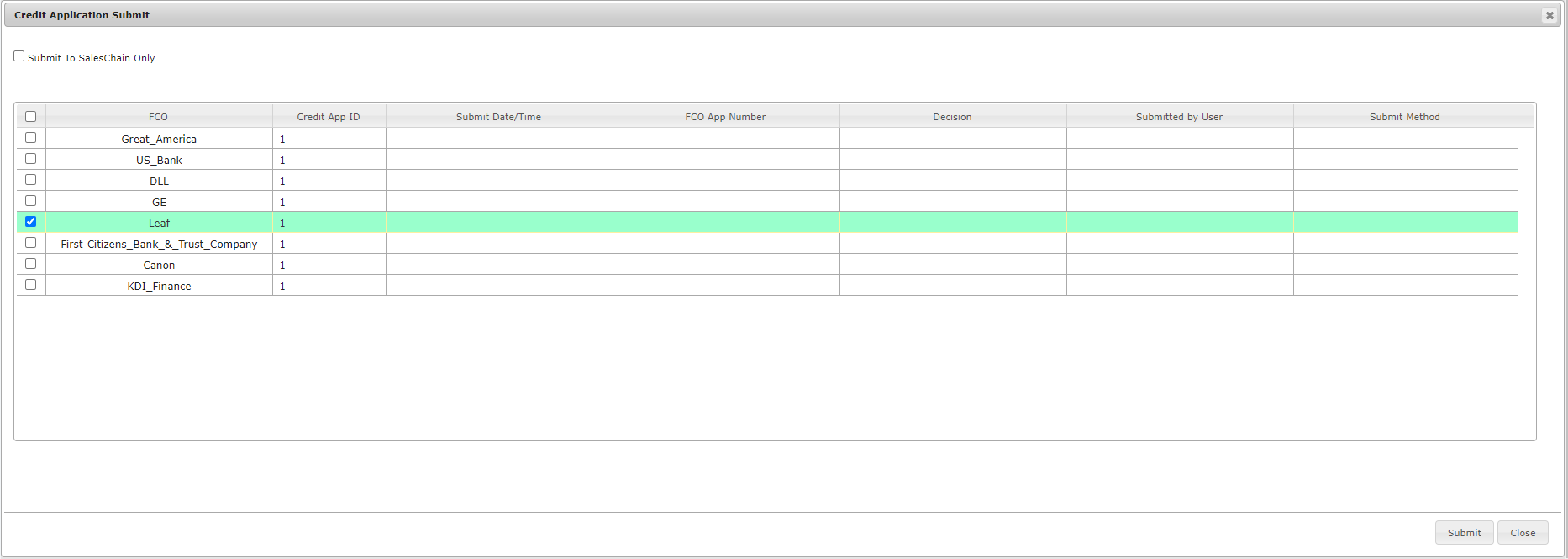Click the Submitted by User column header

point(1179,117)
